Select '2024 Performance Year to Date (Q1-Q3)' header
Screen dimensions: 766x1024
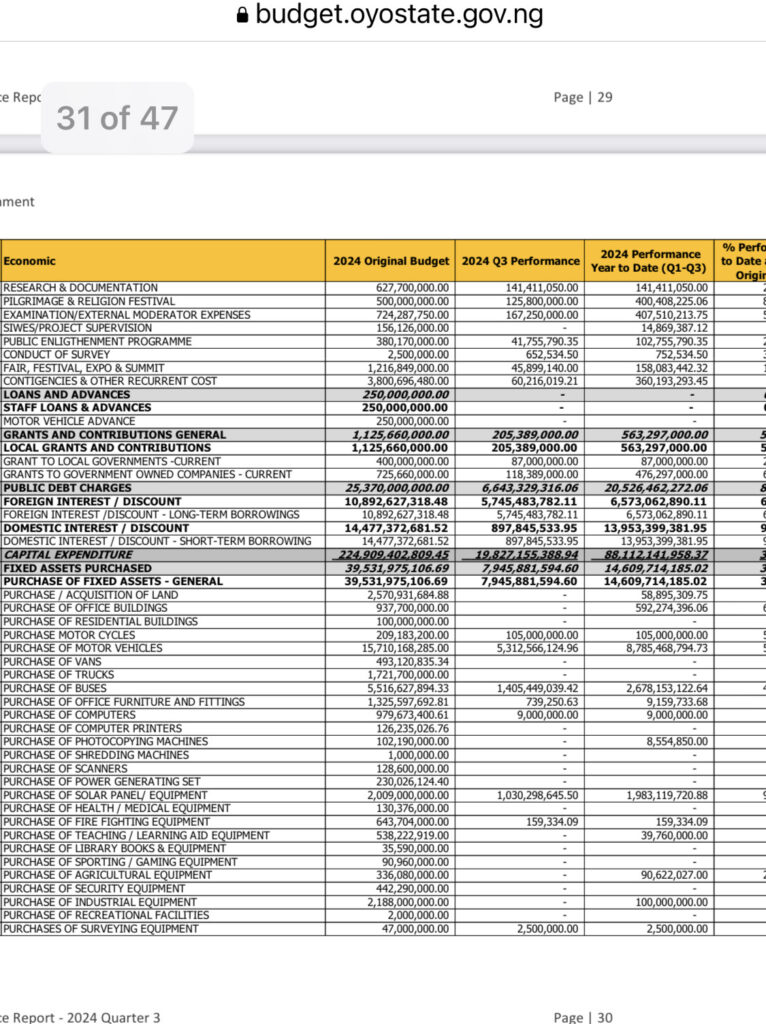point(650,261)
